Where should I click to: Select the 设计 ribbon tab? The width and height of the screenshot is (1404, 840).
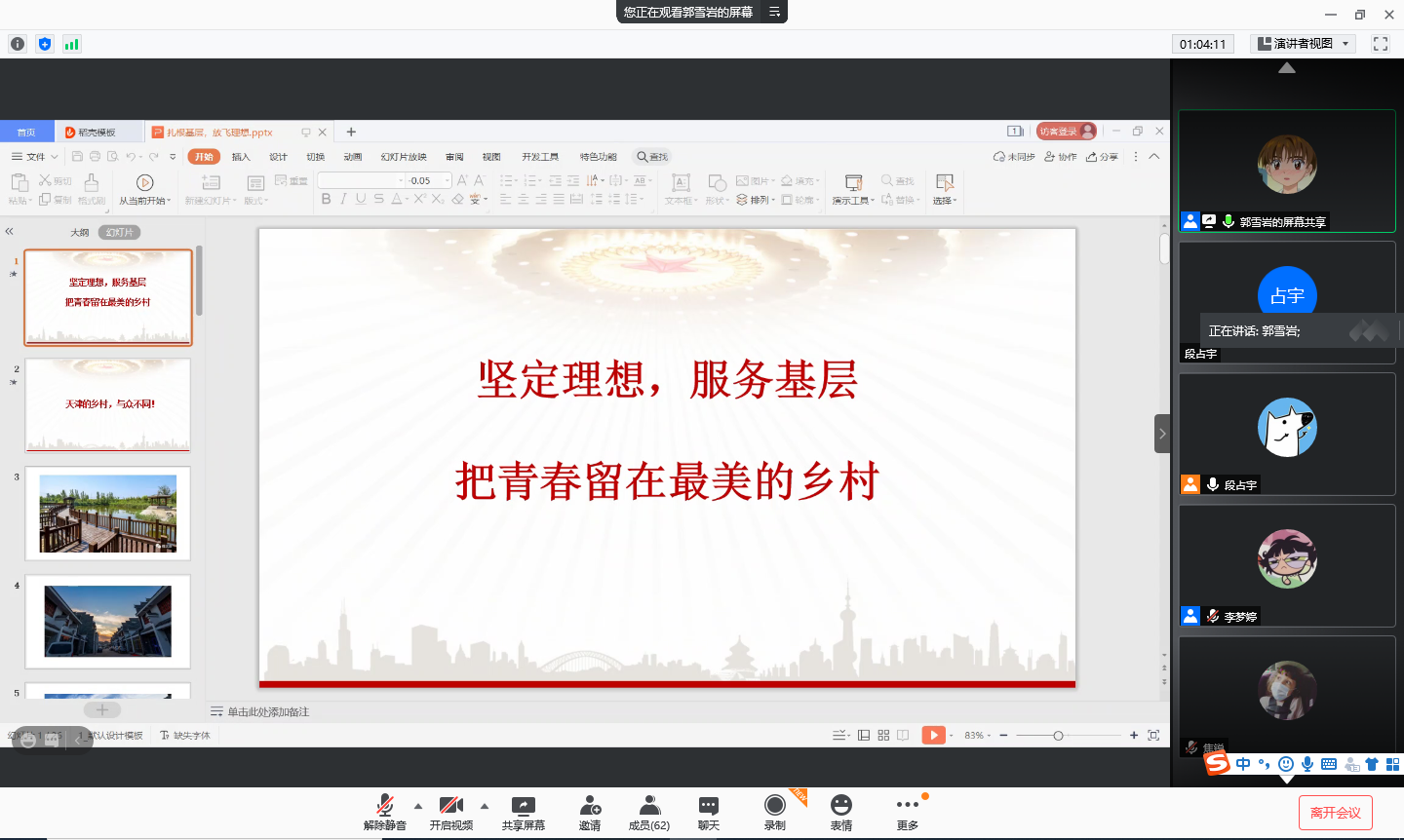tap(278, 157)
